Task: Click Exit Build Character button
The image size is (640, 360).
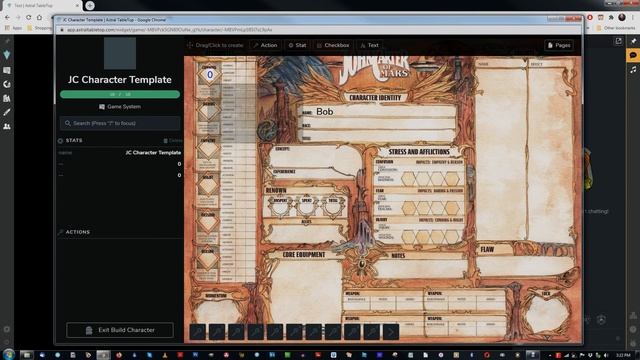Action: [120, 330]
